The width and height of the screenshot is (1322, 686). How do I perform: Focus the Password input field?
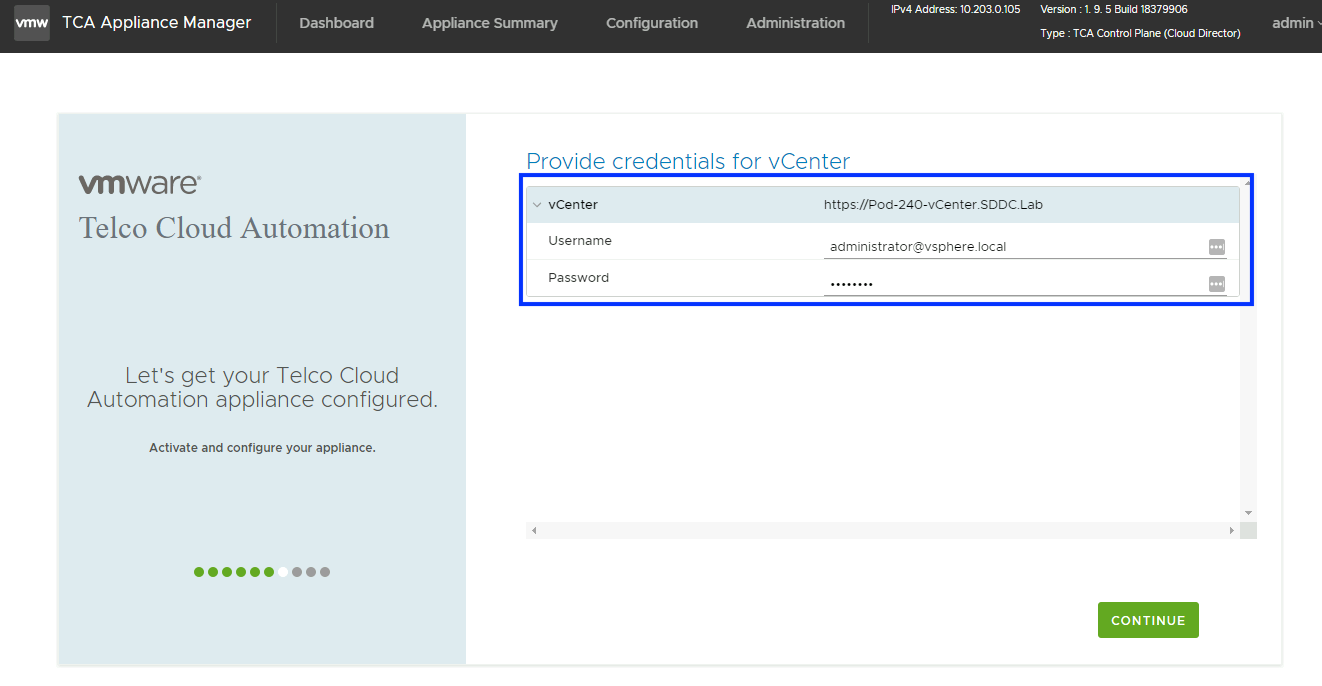coord(1010,284)
